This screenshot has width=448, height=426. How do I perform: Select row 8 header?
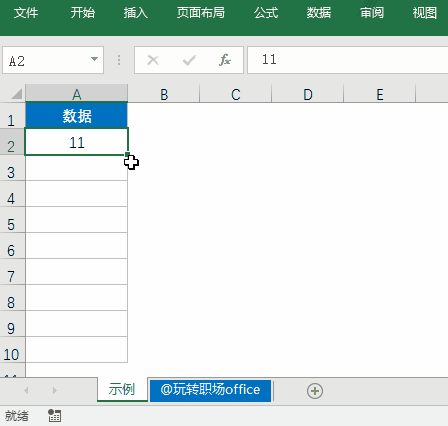pyautogui.click(x=12, y=298)
